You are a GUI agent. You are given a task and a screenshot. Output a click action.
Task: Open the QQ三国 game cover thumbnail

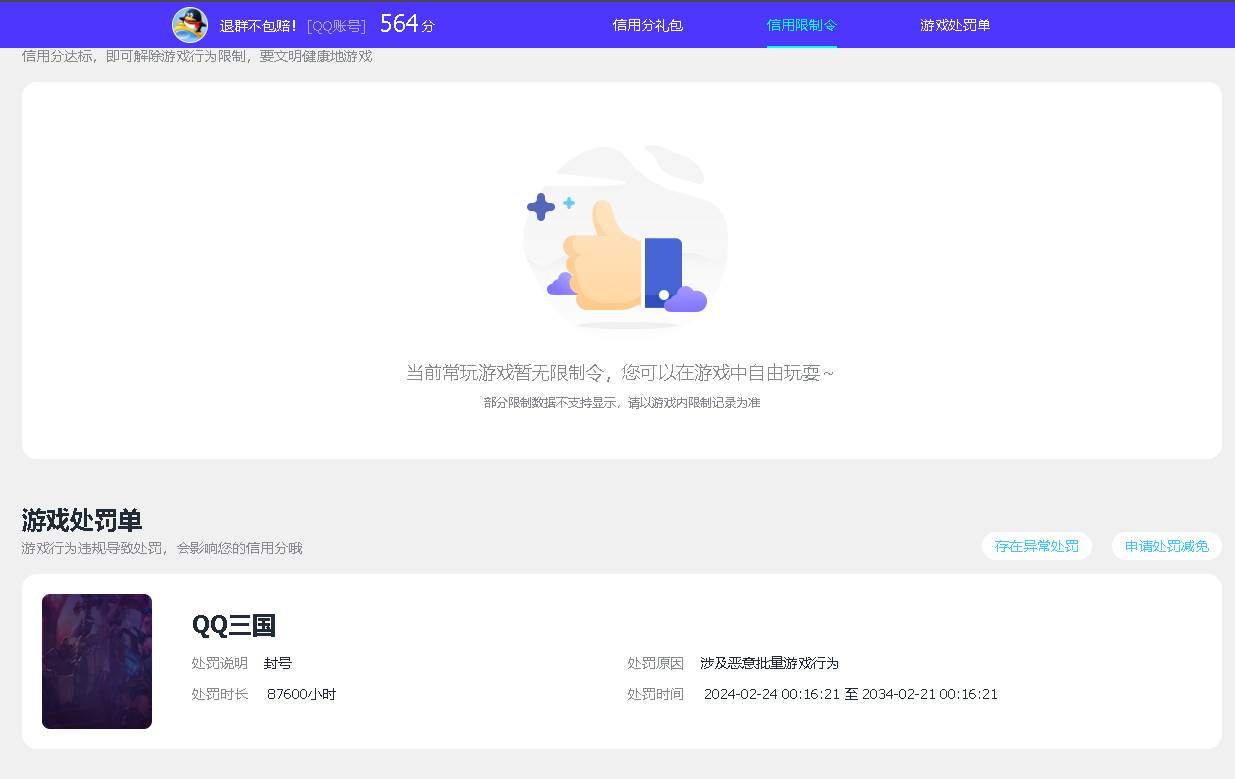pyautogui.click(x=96, y=661)
